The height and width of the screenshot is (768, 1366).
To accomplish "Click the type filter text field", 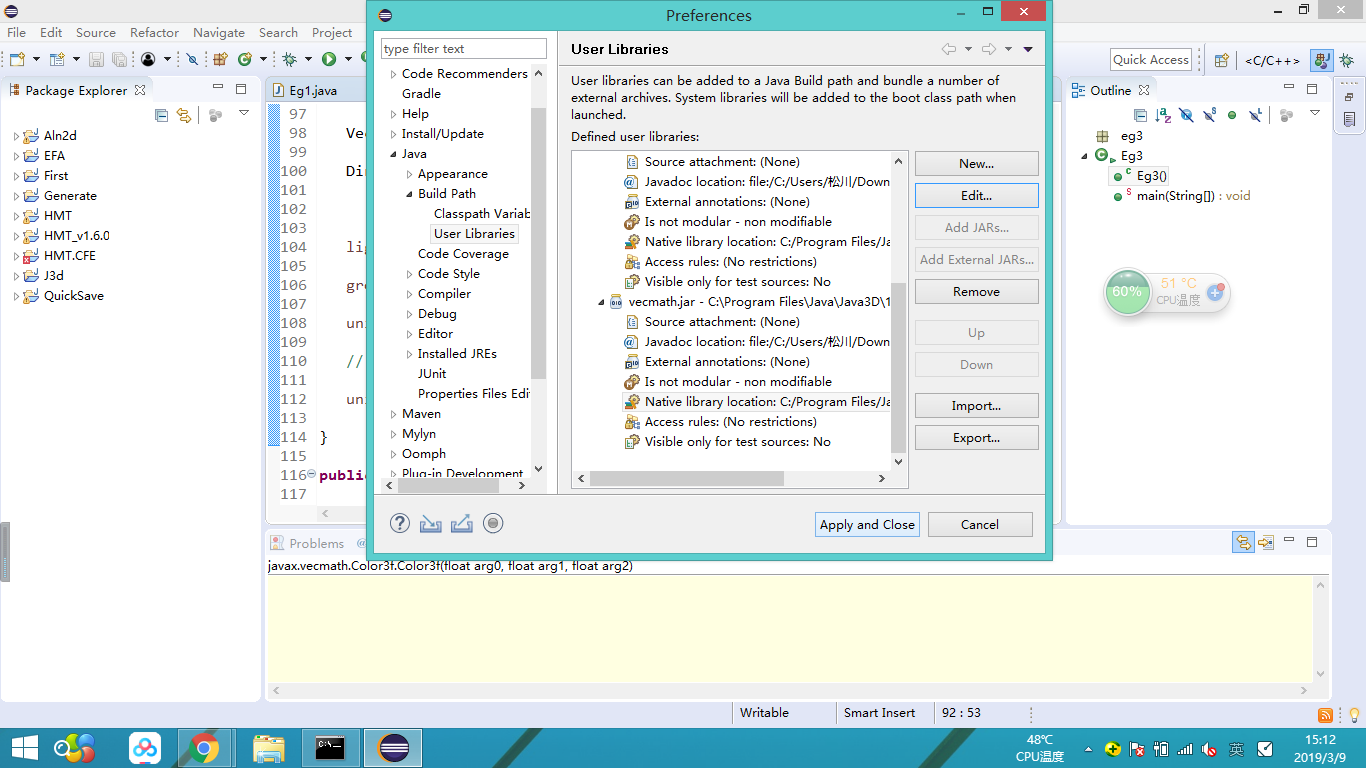I will (x=463, y=48).
